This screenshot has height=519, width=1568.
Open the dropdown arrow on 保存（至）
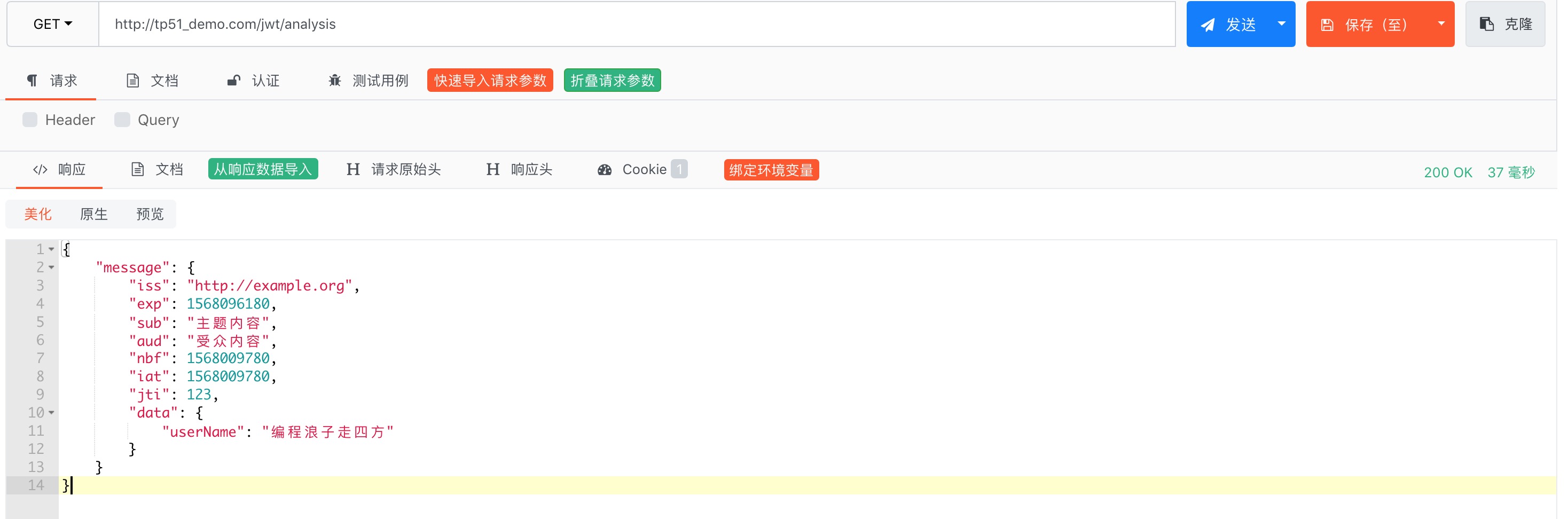pyautogui.click(x=1440, y=23)
